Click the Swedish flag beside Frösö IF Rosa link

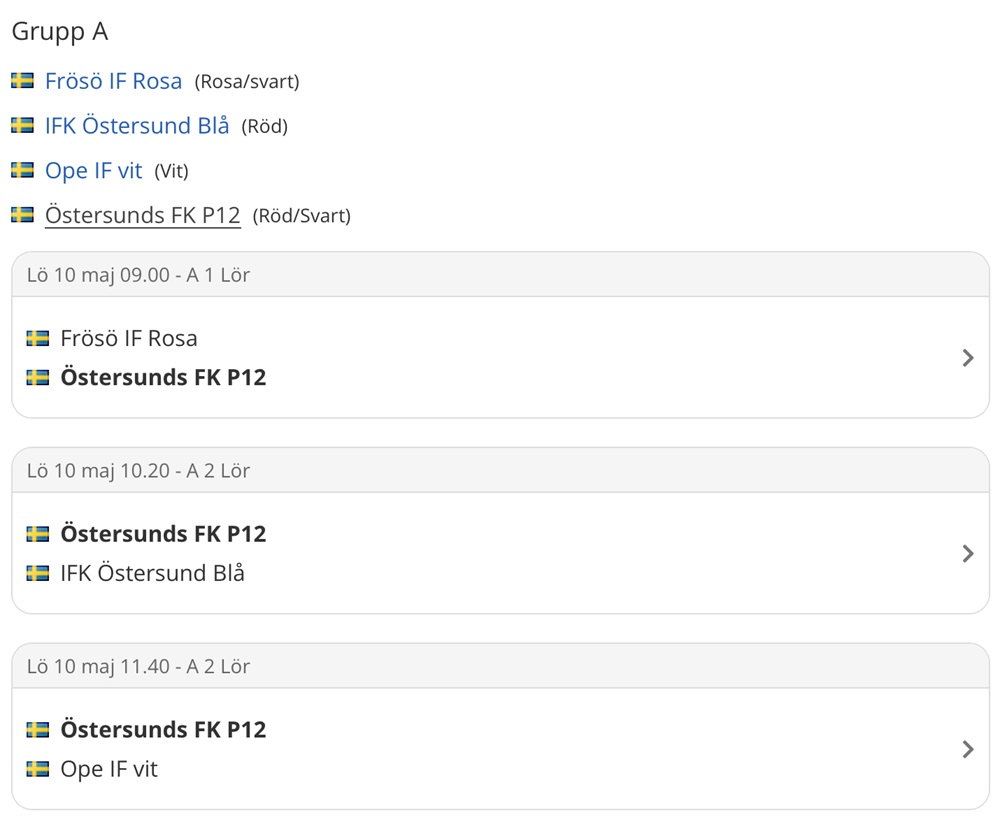click(x=22, y=80)
